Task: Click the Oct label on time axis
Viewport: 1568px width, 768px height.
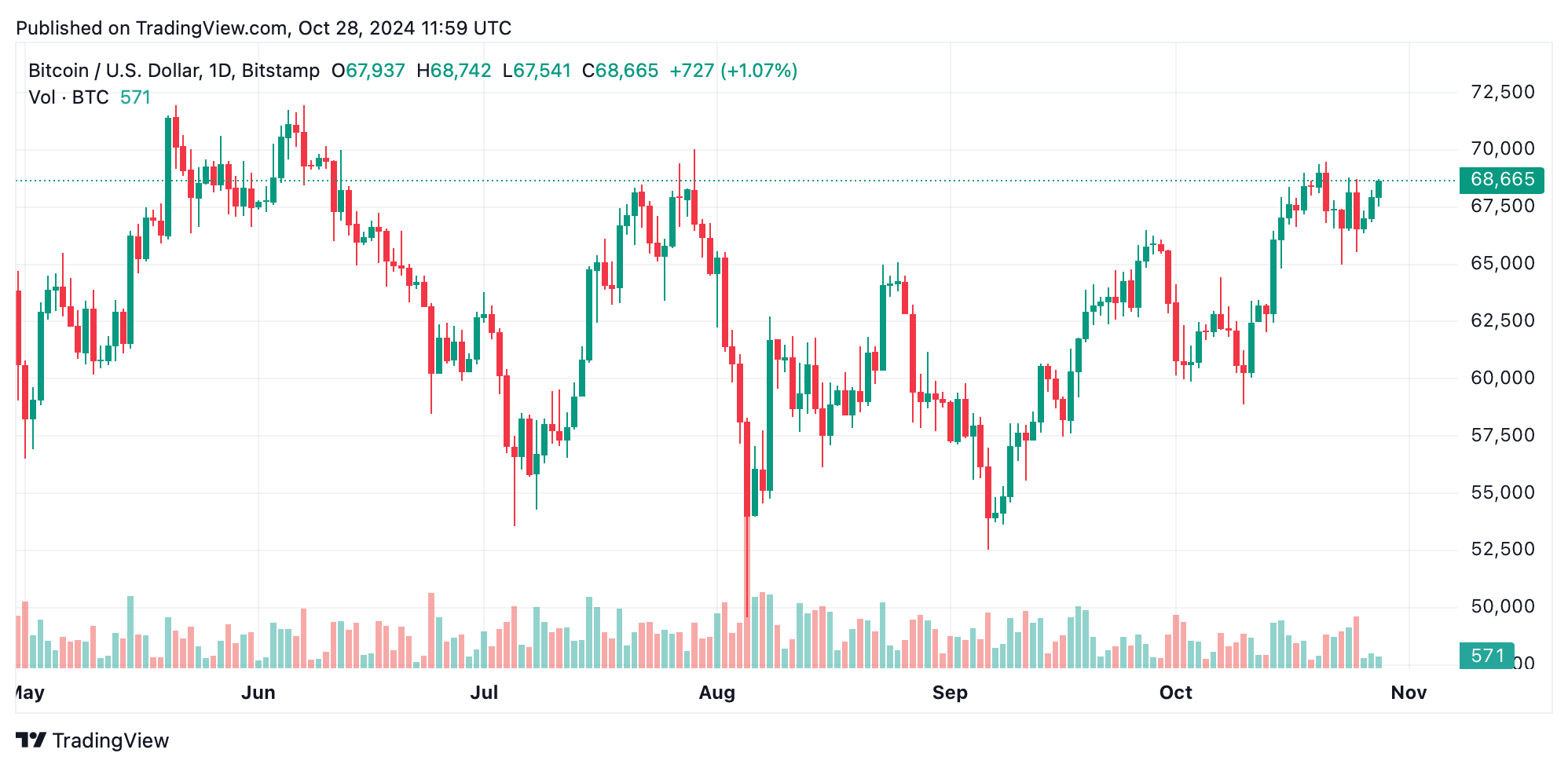Action: pyautogui.click(x=1176, y=693)
